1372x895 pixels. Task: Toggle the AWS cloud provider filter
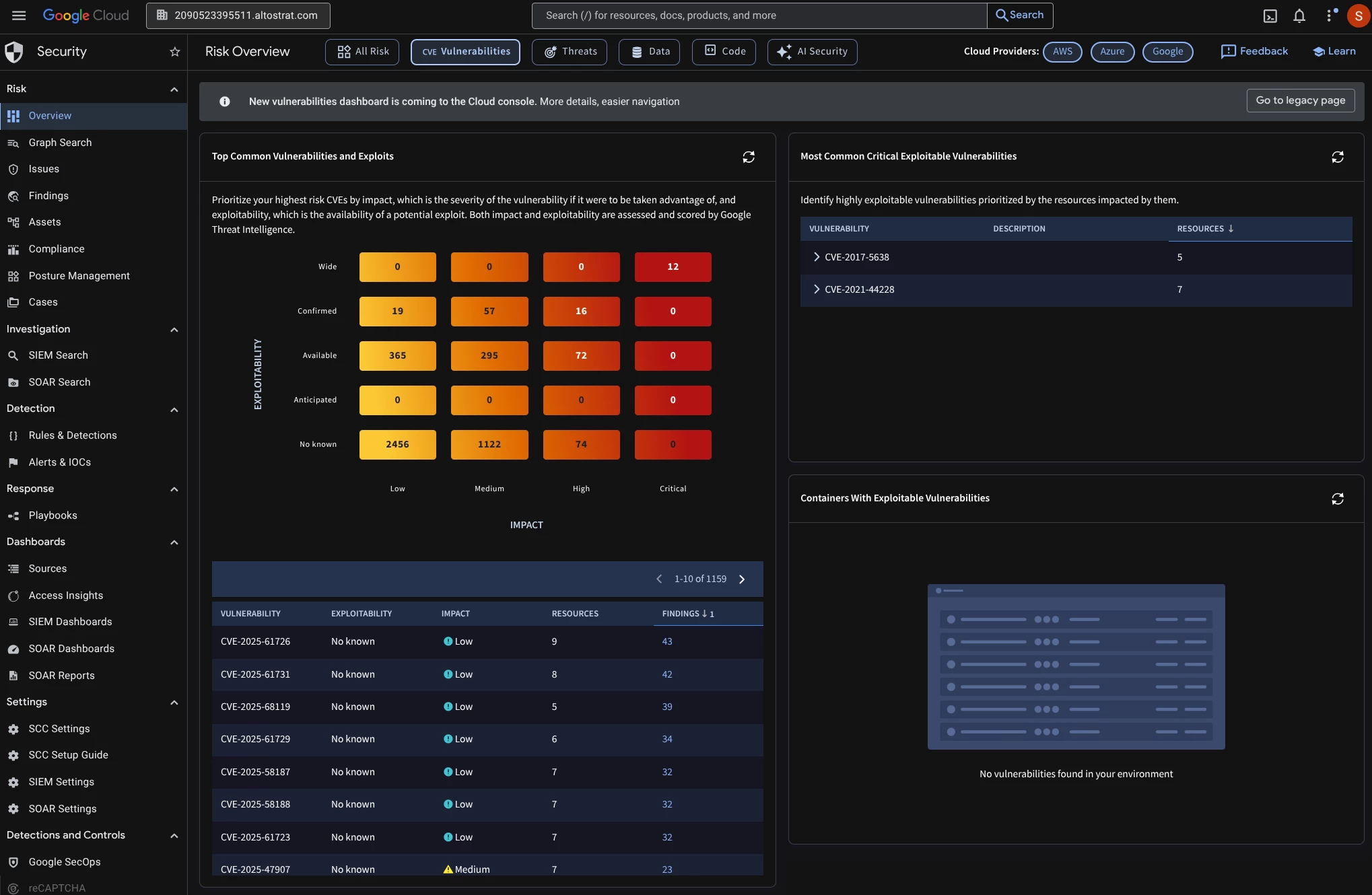tap(1062, 52)
